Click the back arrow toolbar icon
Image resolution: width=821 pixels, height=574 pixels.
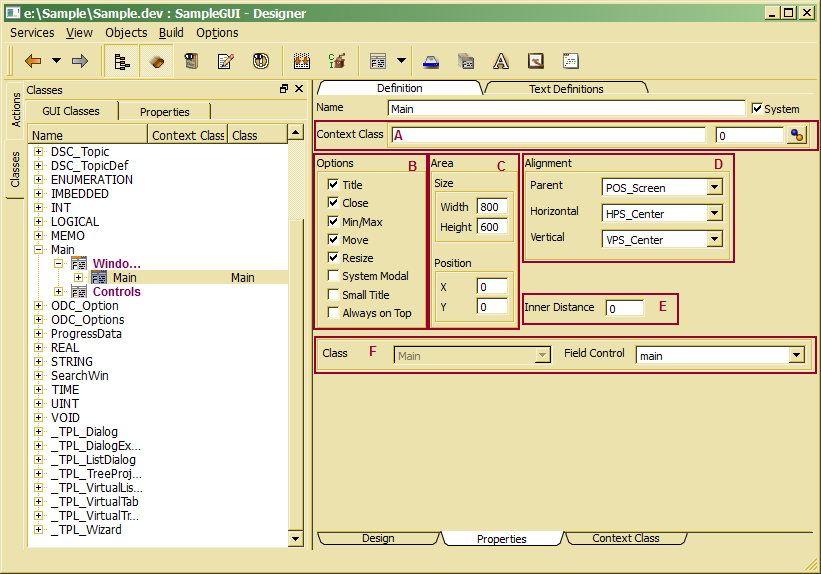(x=32, y=61)
